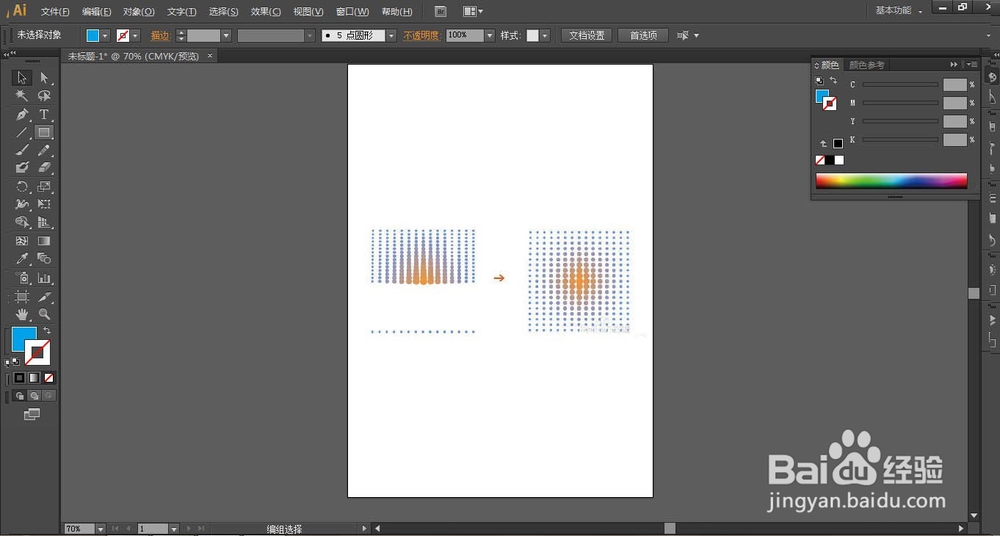1000x536 pixels.
Task: Change screen mode button in toolbox
Action: [x=32, y=415]
